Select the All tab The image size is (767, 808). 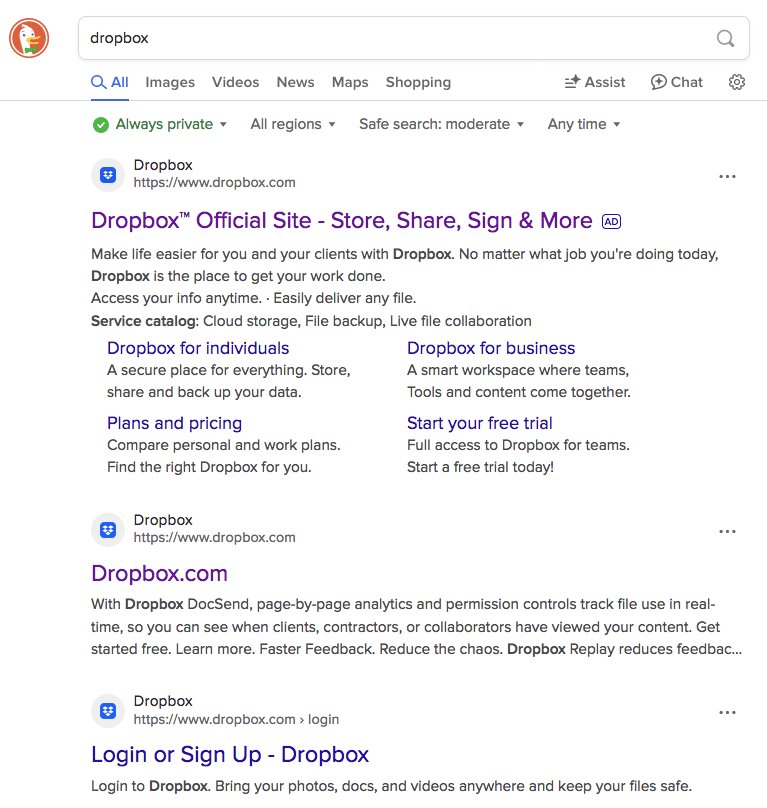tap(110, 82)
